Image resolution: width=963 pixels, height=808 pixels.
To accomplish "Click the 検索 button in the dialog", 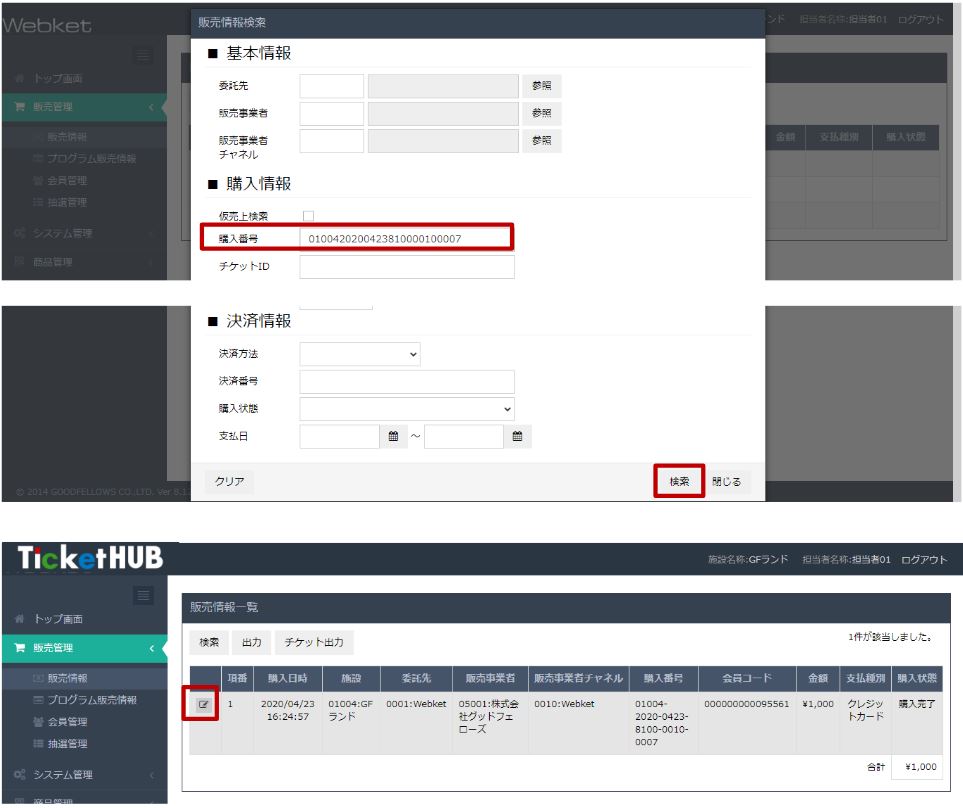I will pyautogui.click(x=679, y=481).
